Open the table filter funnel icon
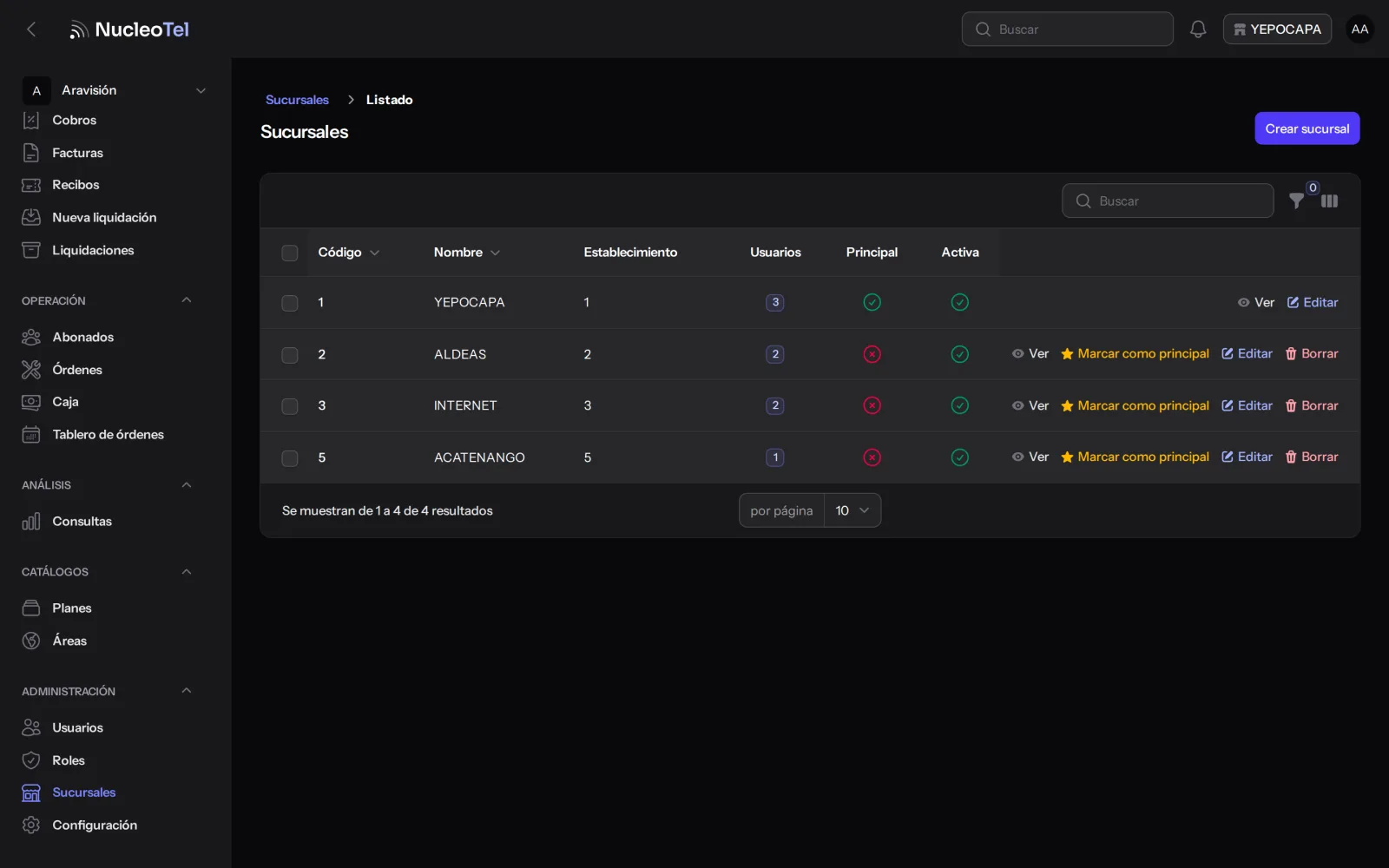1389x868 pixels. [1296, 201]
